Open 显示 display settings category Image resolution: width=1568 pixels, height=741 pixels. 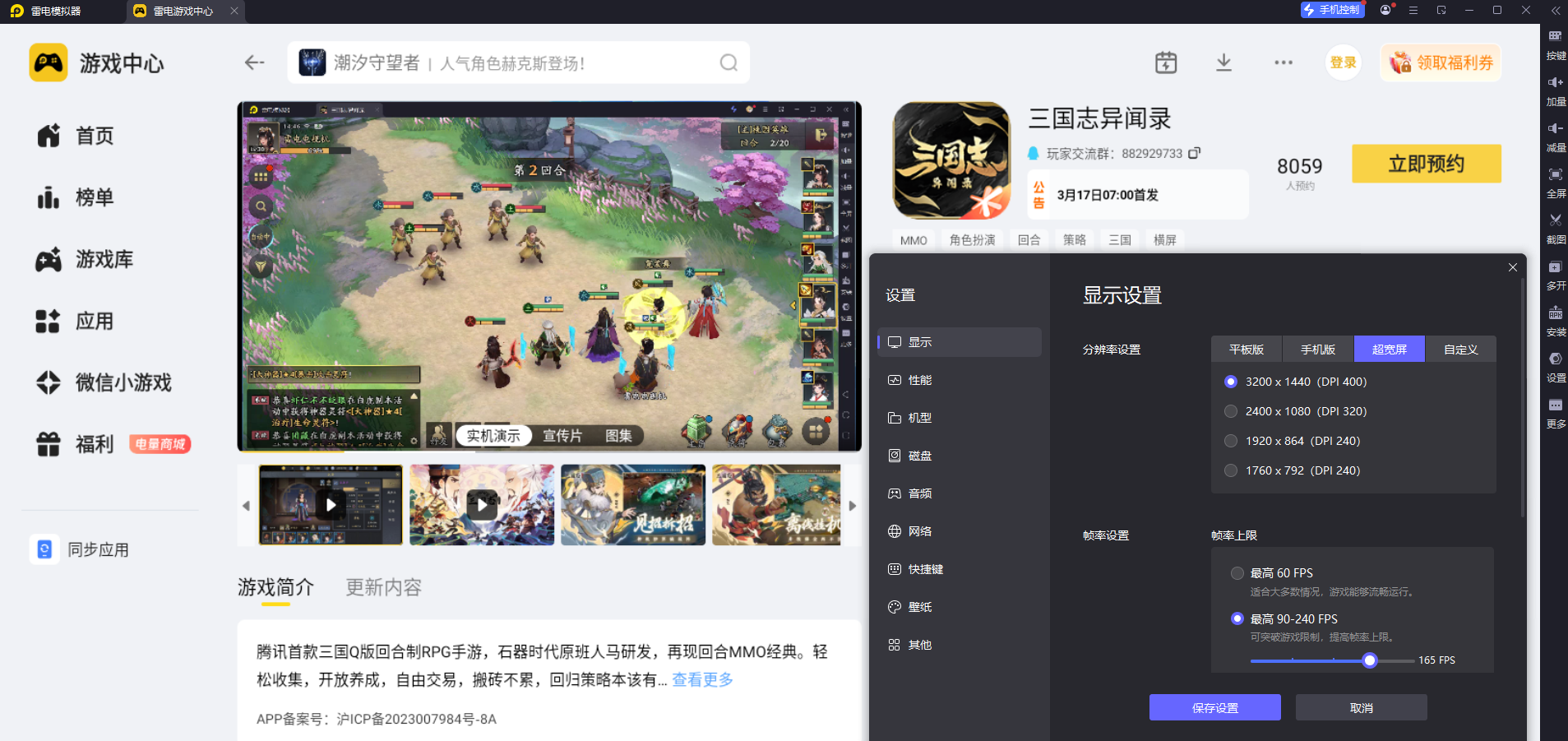coord(960,342)
